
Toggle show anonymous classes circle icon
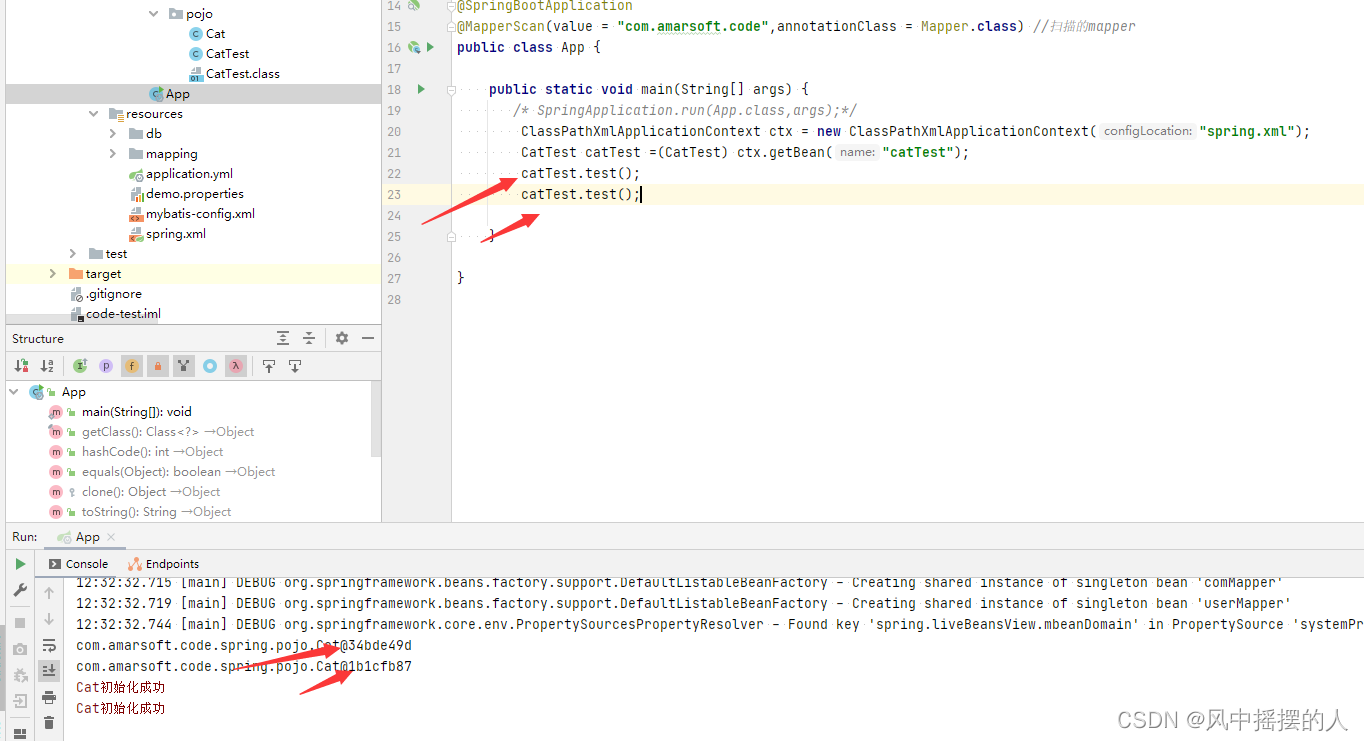[x=210, y=366]
